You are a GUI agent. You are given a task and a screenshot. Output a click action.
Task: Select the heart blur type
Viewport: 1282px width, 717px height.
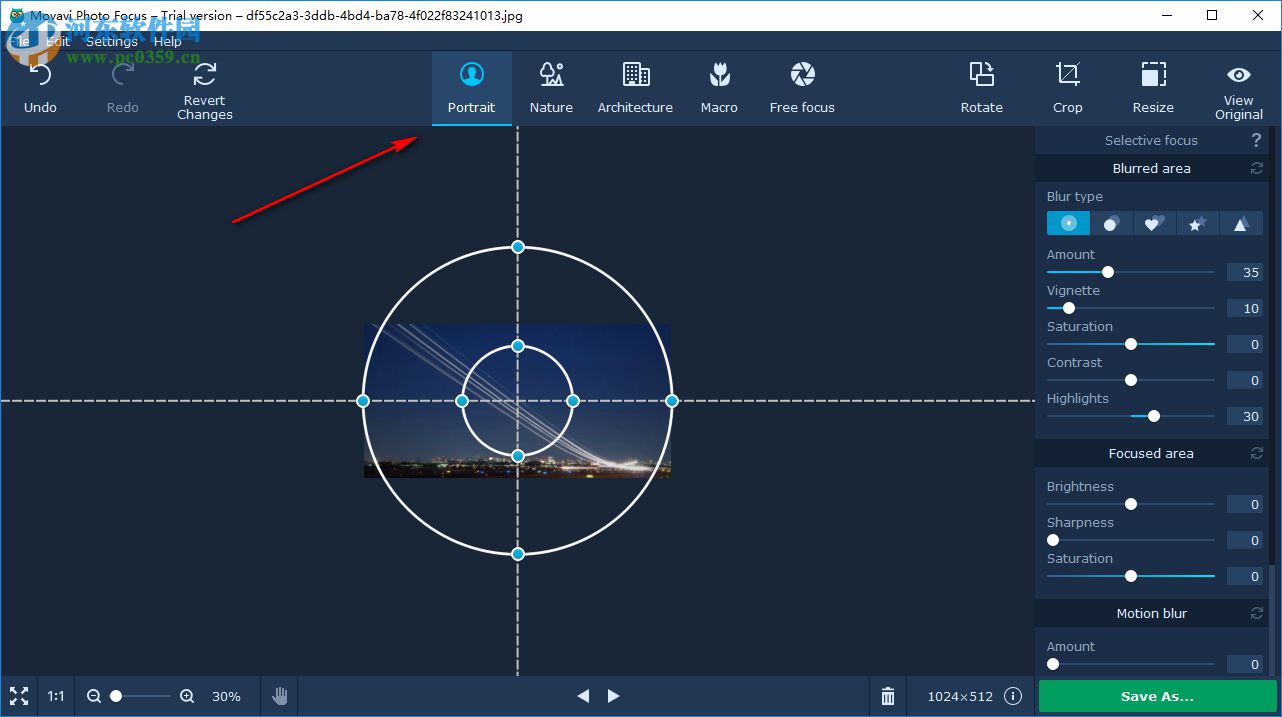click(1154, 223)
